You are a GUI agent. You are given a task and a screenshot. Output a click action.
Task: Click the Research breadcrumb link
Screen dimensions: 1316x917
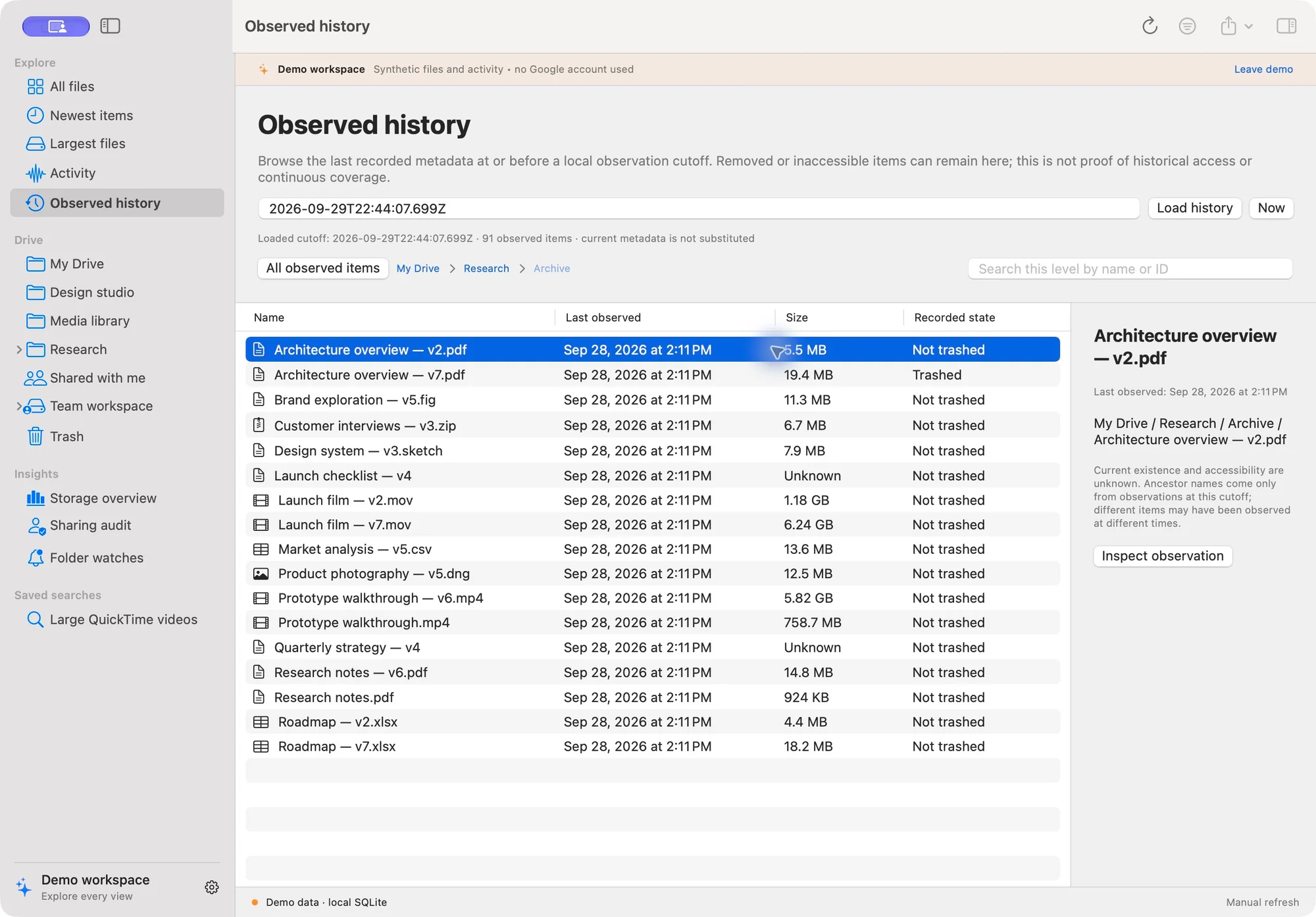(x=486, y=268)
